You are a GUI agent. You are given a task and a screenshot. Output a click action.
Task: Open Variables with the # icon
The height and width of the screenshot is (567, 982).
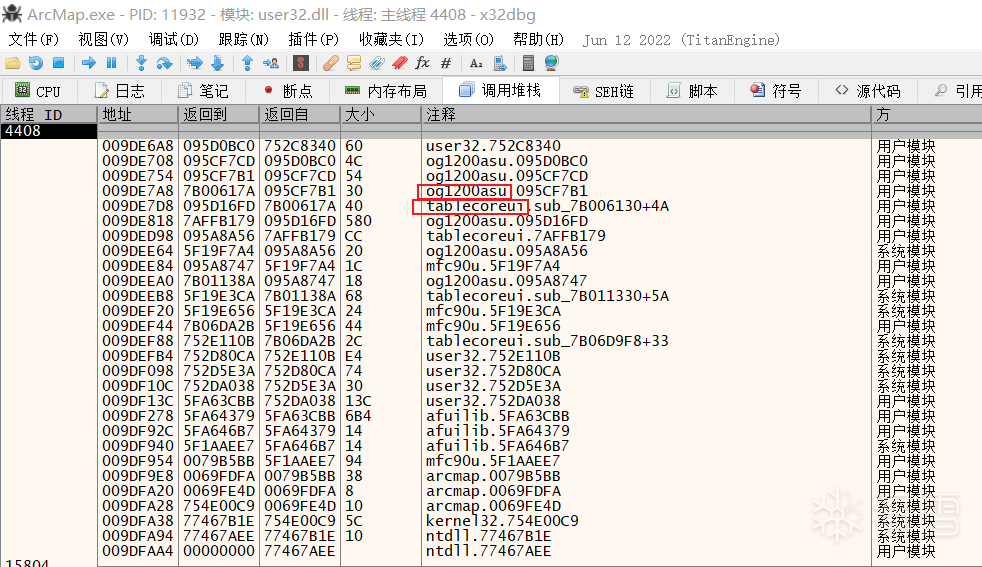pos(446,63)
